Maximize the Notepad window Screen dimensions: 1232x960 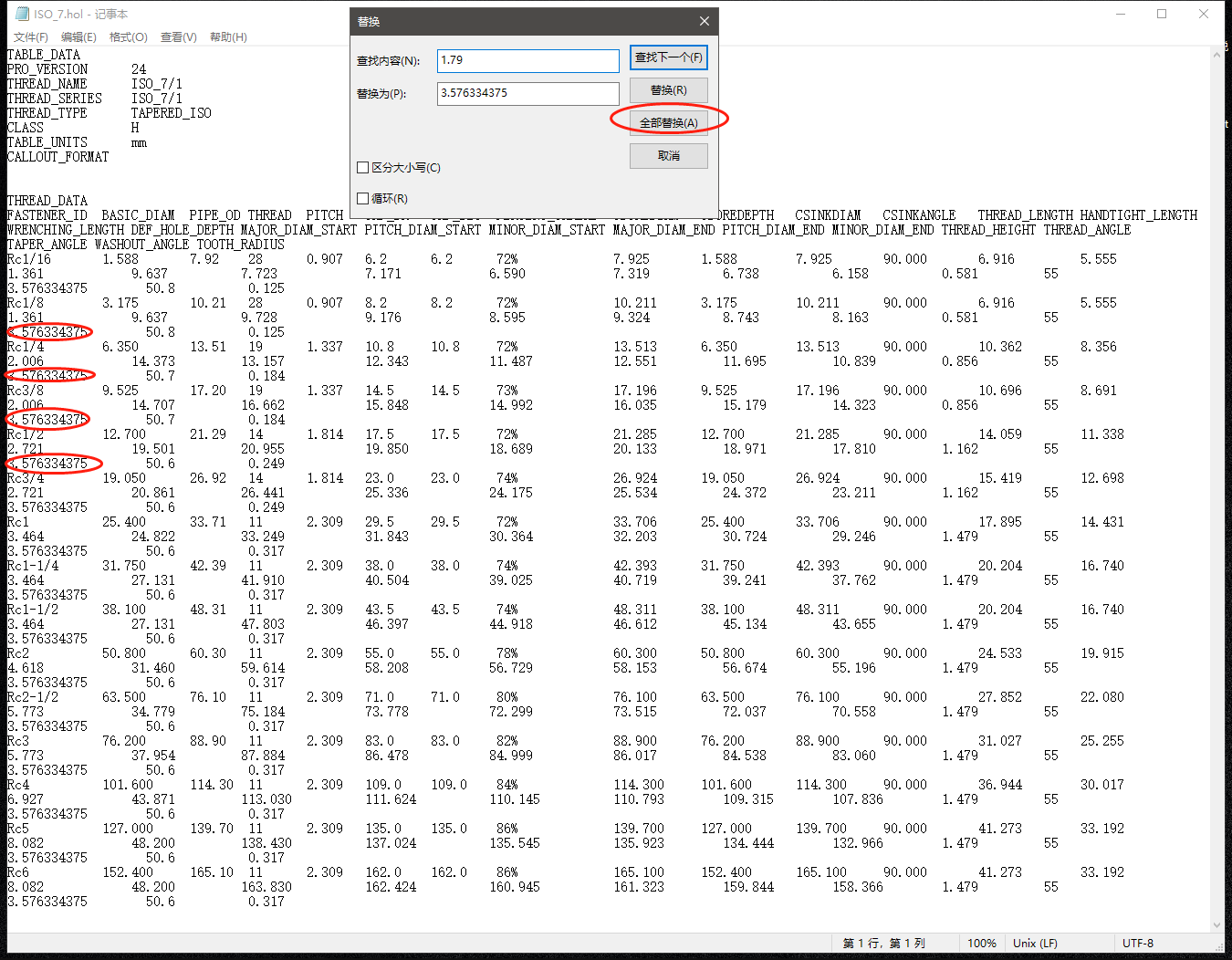[x=1162, y=14]
